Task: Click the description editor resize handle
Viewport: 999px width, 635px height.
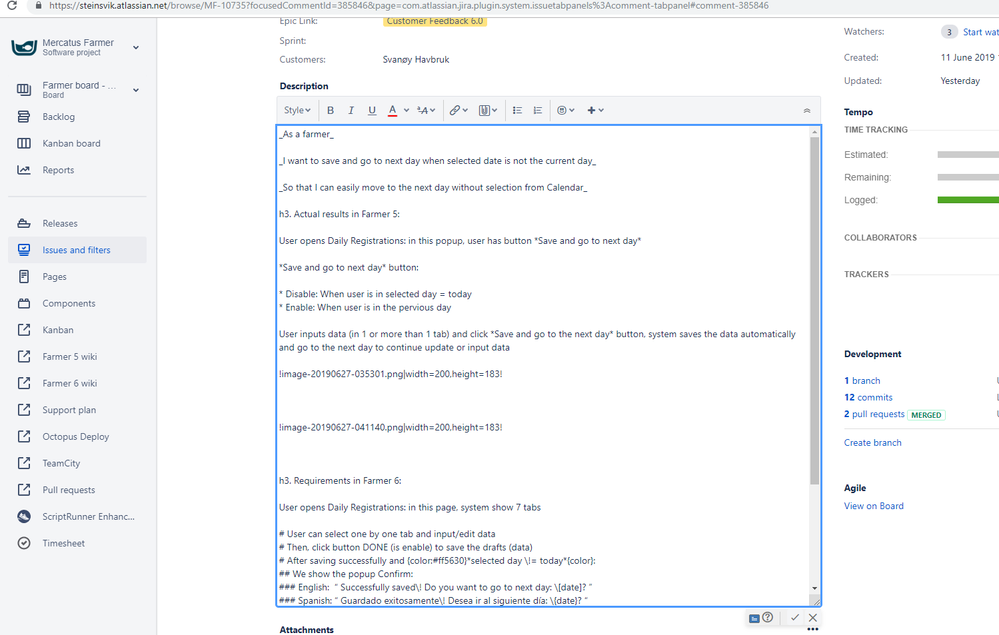Action: [815, 600]
